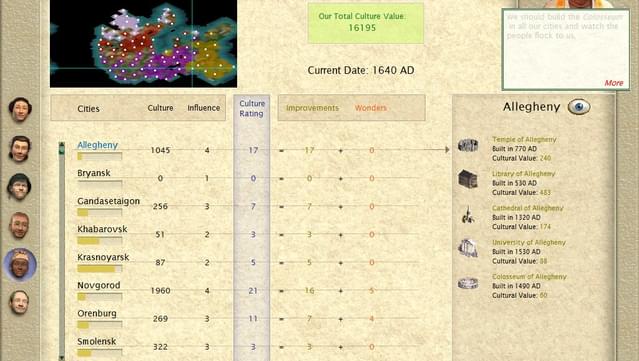Click the Colosseum of Allegheny building icon
639x361 pixels.
coord(468,283)
